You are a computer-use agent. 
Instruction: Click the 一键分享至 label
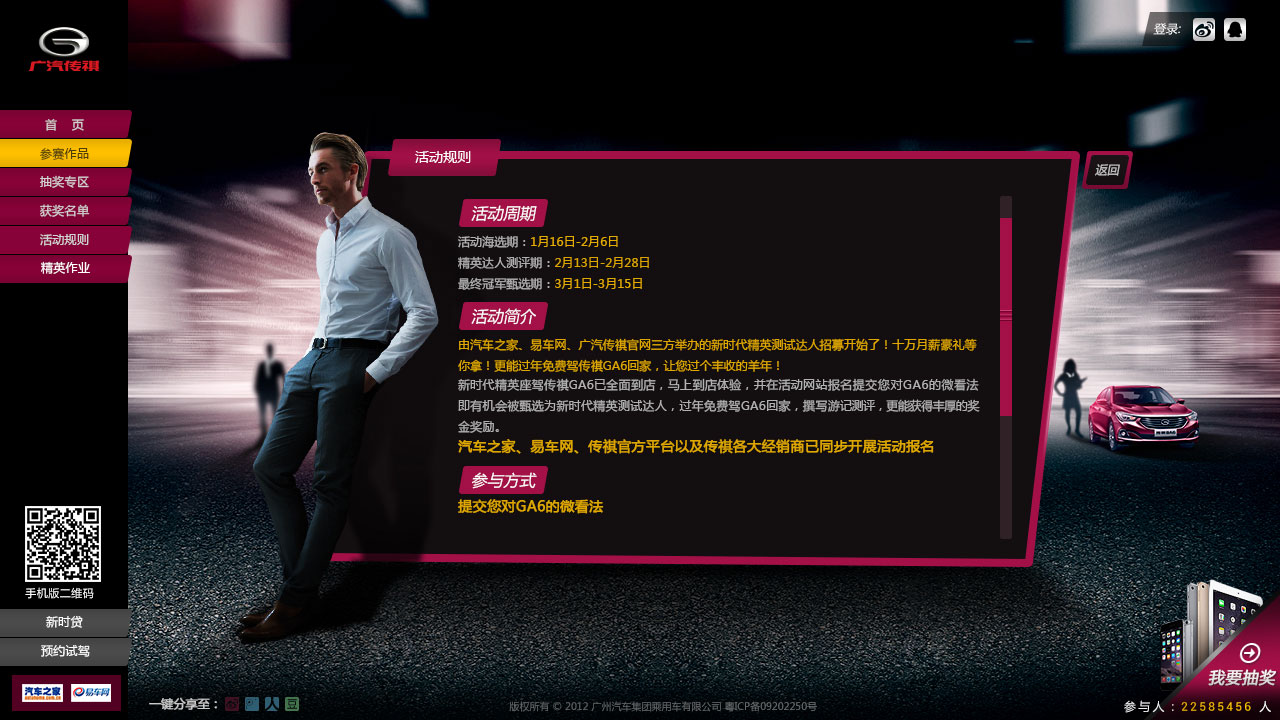coord(184,704)
